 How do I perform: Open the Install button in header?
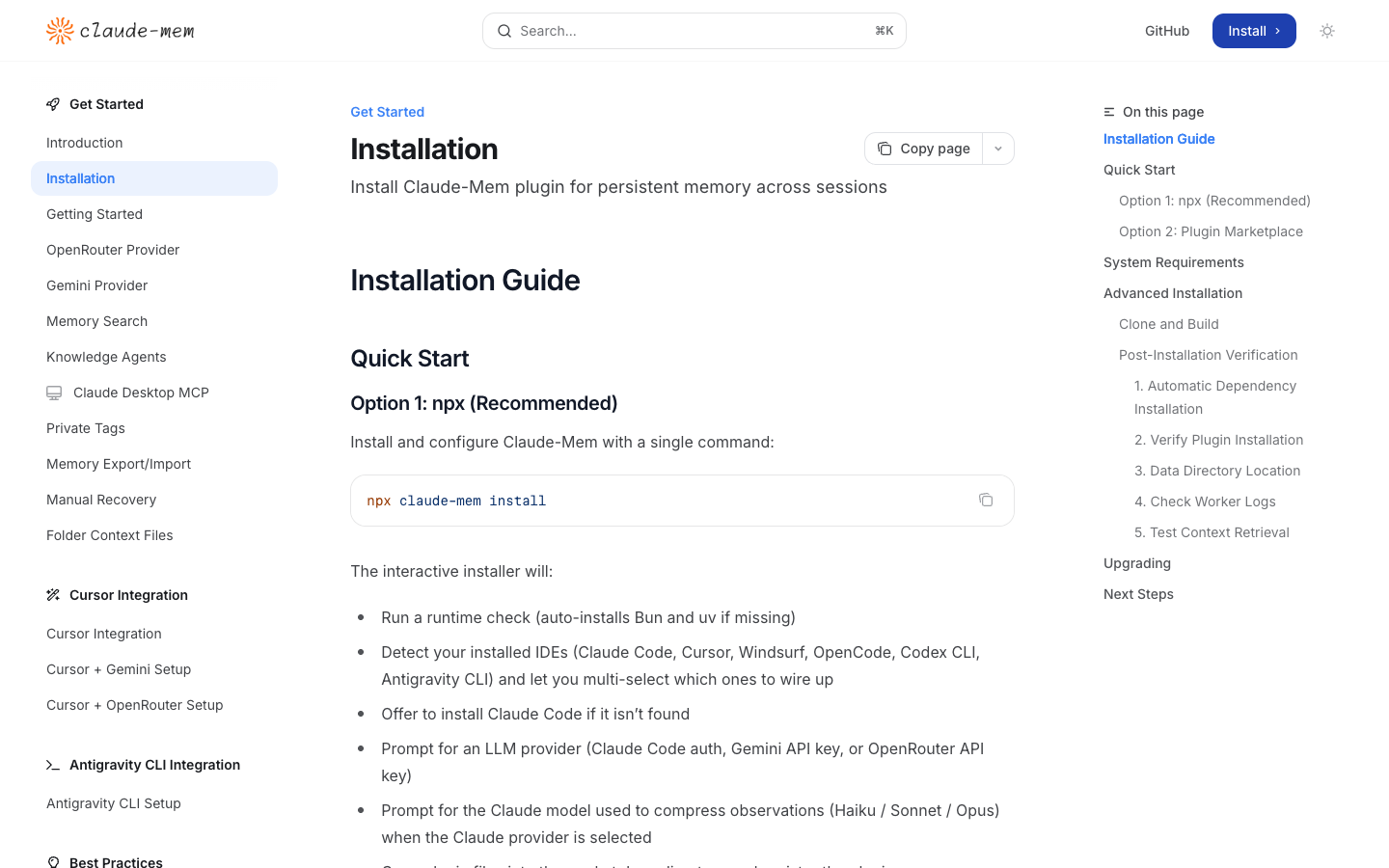click(1254, 31)
